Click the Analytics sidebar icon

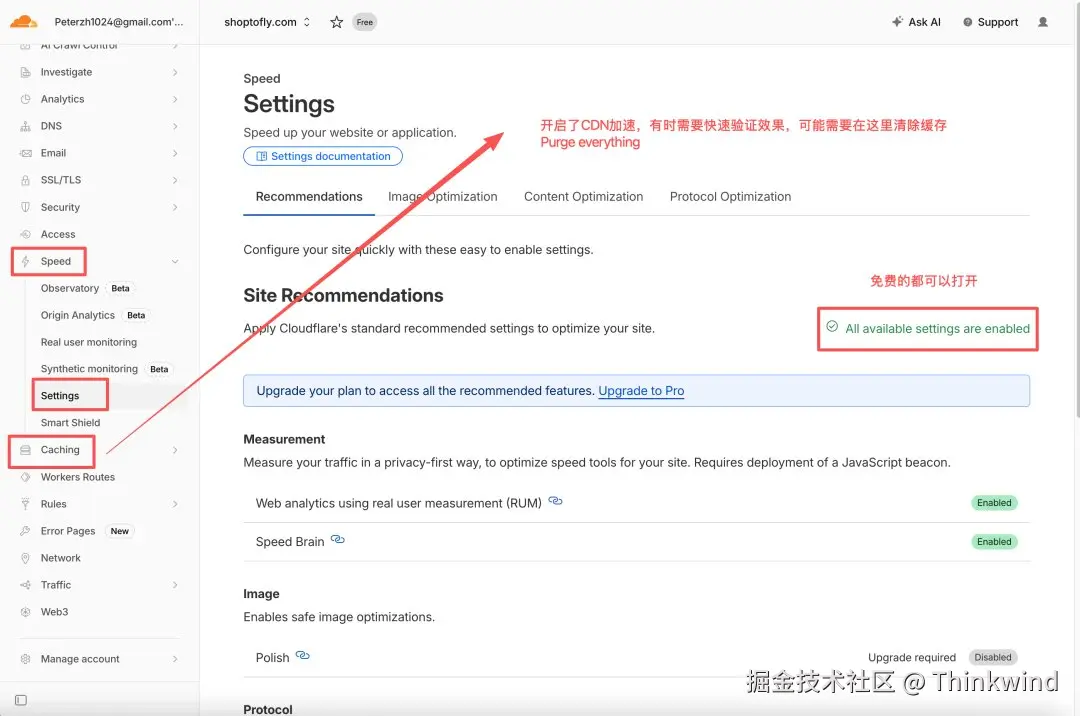(x=25, y=99)
